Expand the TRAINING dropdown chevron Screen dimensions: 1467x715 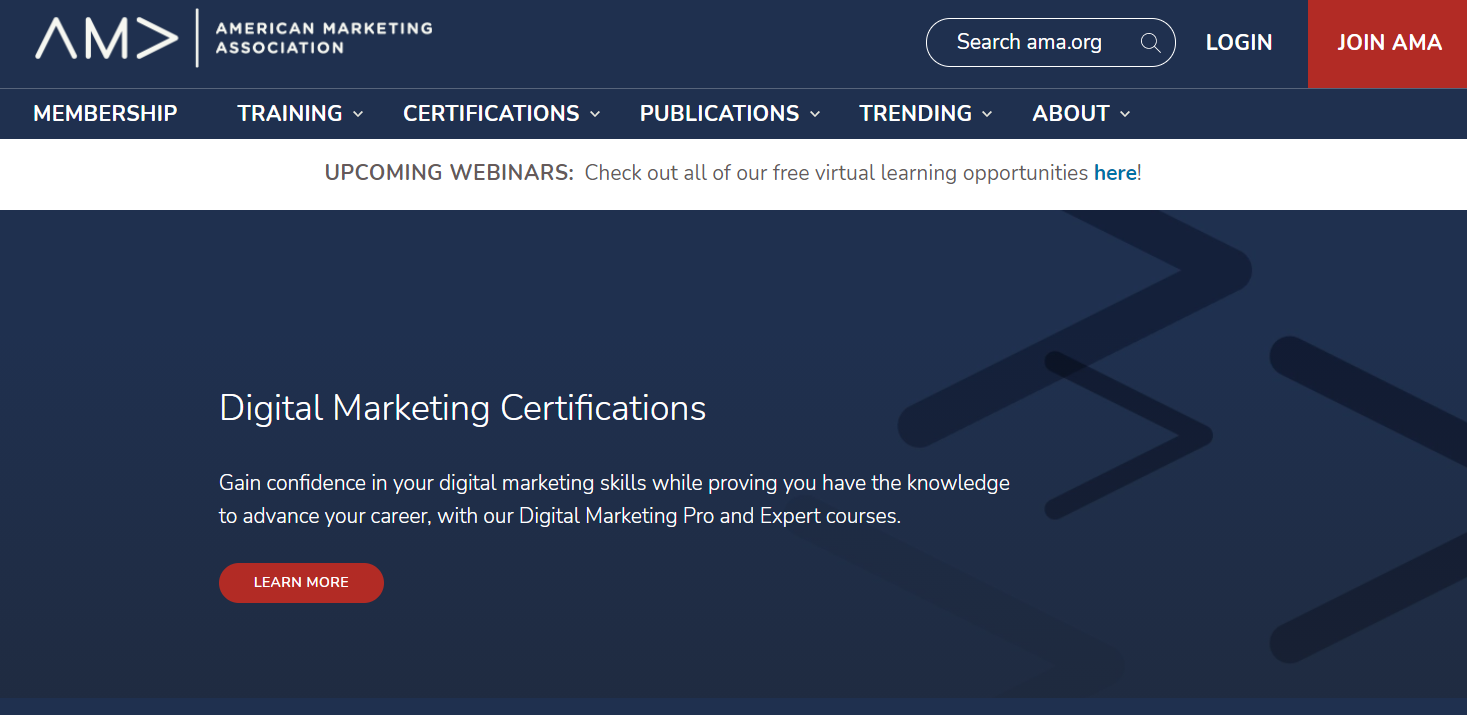point(358,114)
